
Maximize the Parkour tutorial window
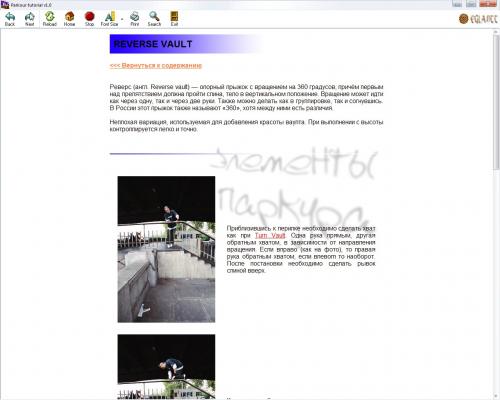pos(471,4)
